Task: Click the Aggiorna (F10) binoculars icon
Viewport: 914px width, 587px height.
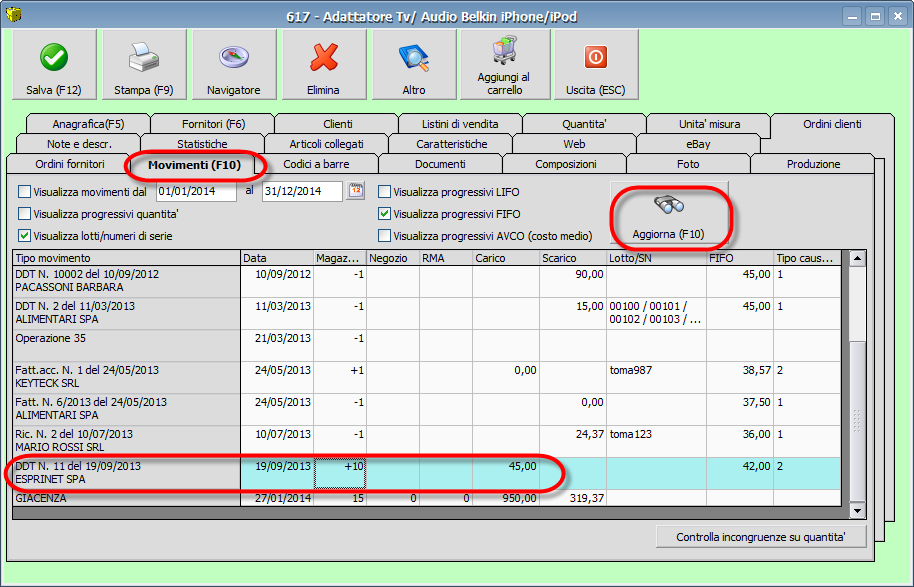Action: [x=669, y=207]
